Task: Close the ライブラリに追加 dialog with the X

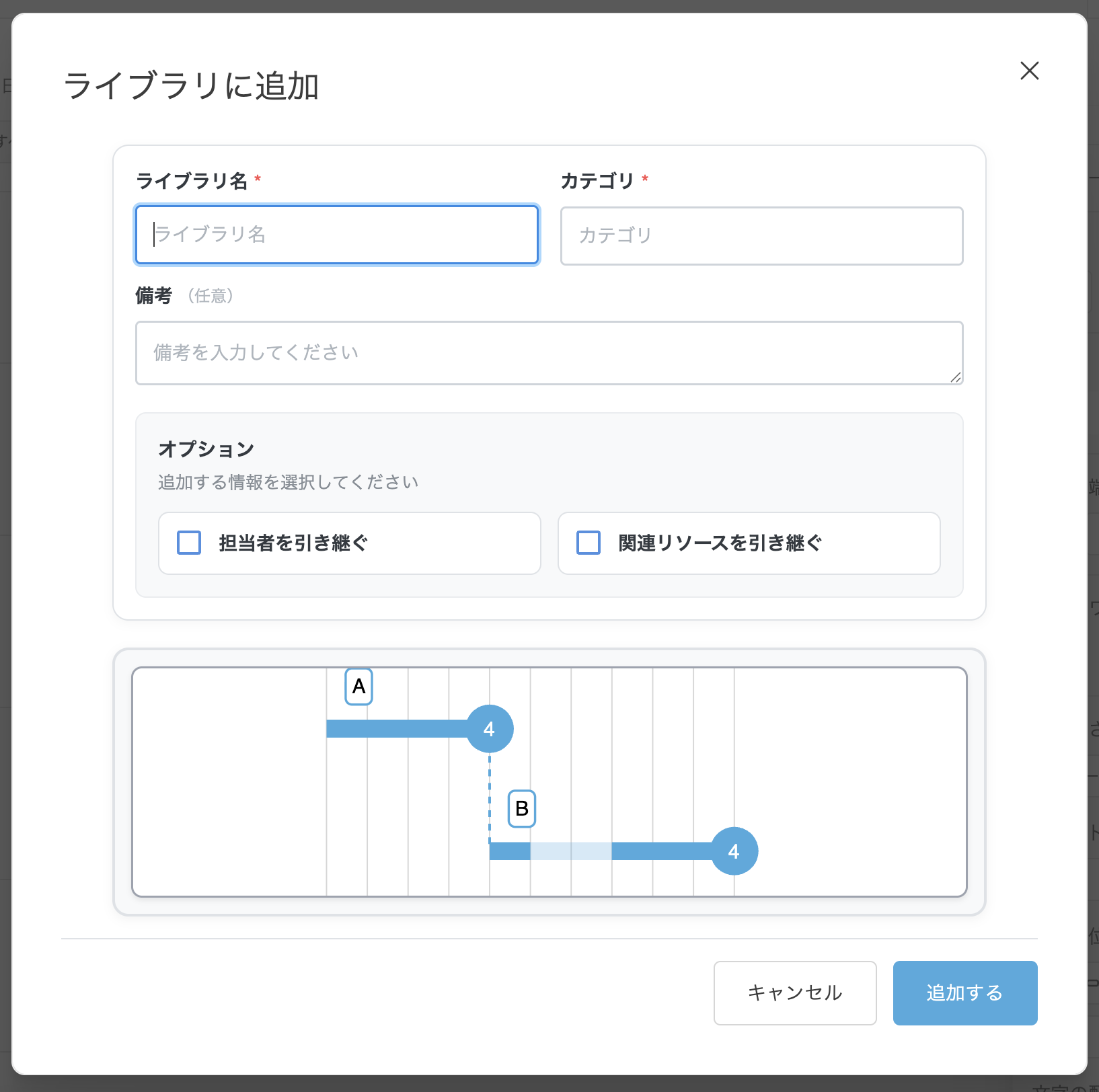Action: (x=1029, y=71)
